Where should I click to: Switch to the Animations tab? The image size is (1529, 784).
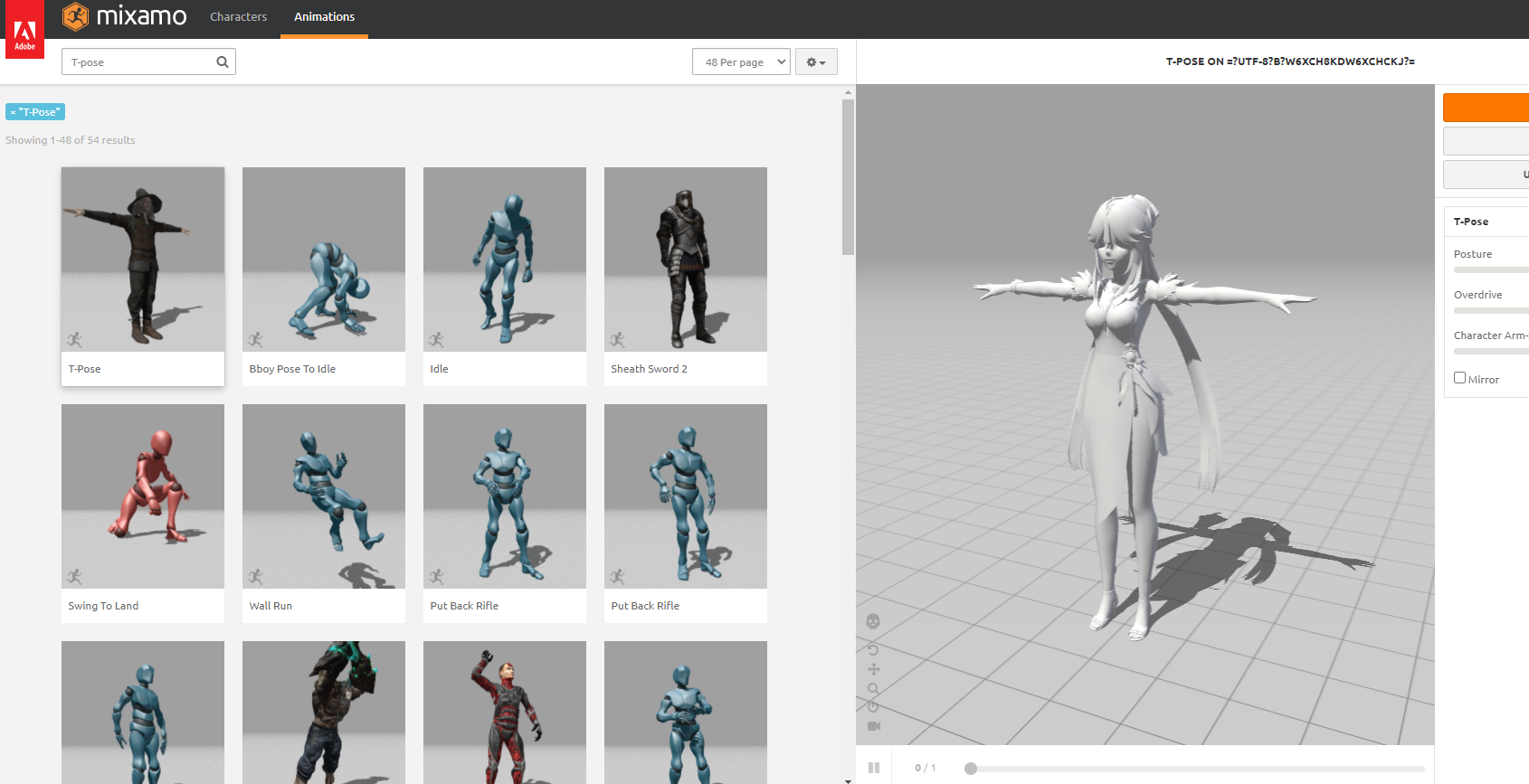(x=324, y=17)
